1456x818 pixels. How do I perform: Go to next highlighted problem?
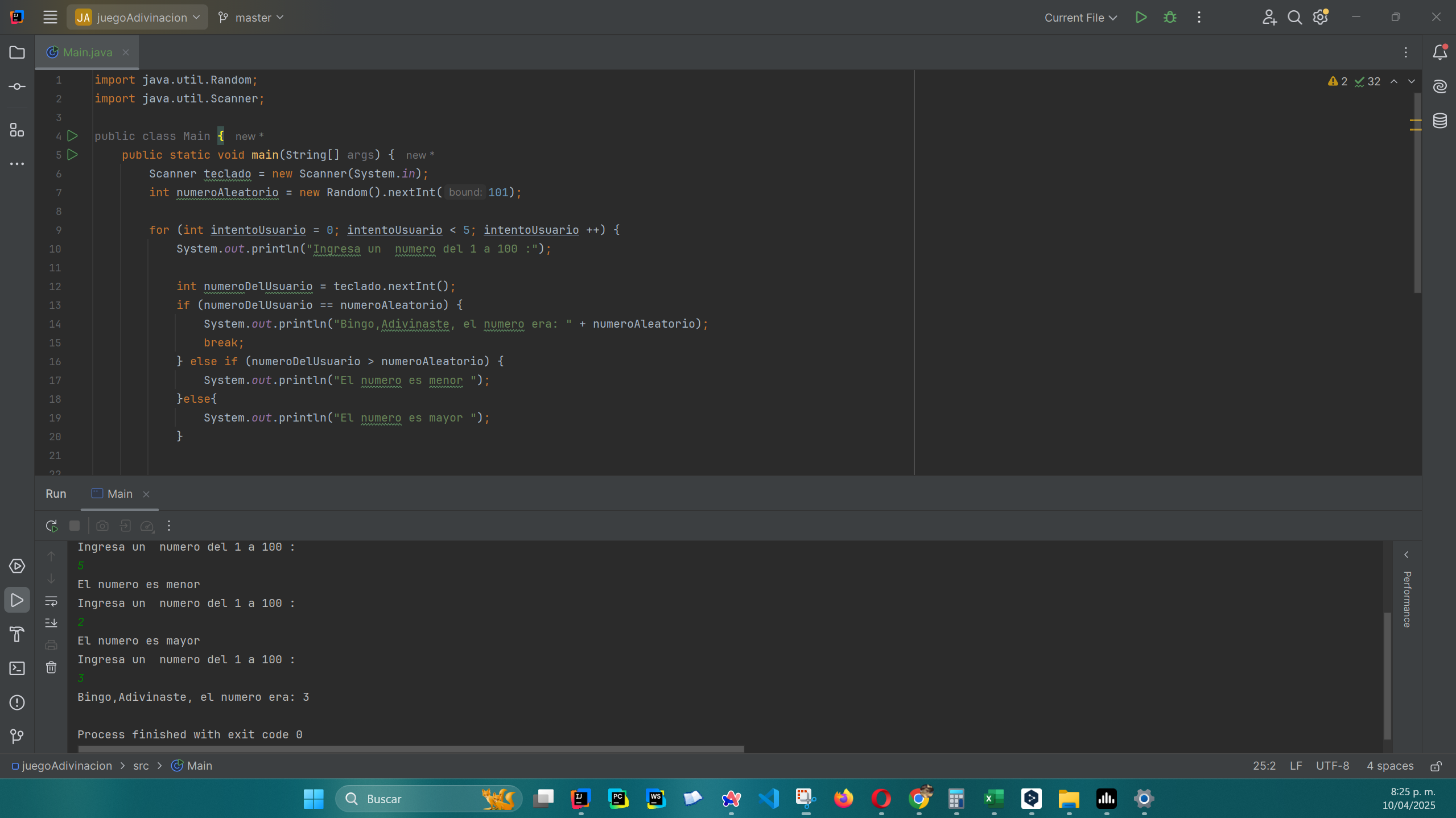[x=1412, y=81]
